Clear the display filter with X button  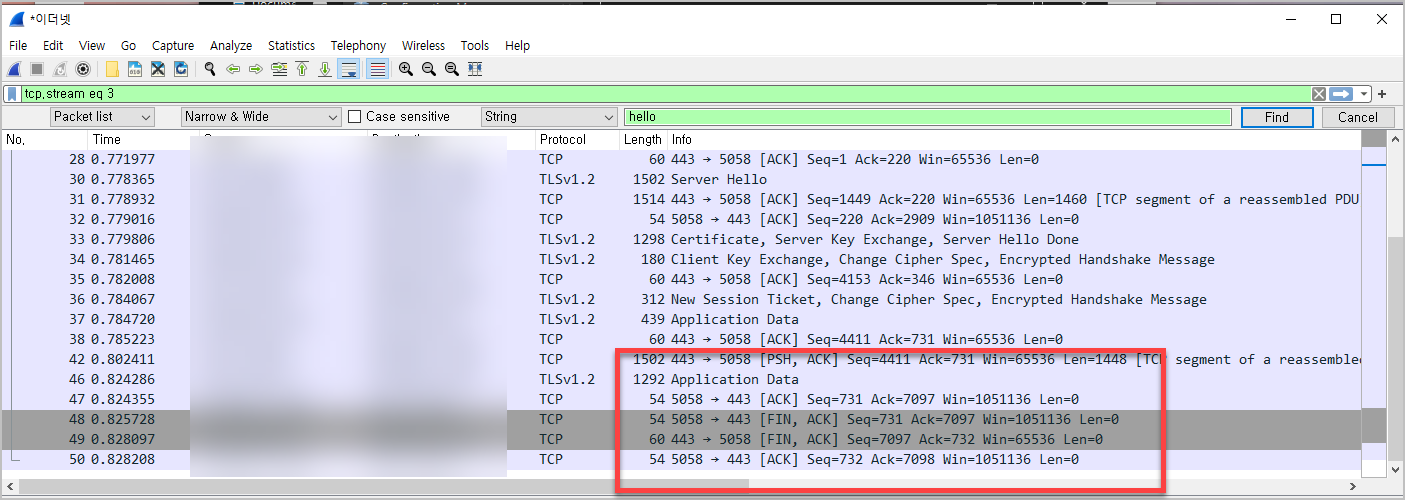1319,94
